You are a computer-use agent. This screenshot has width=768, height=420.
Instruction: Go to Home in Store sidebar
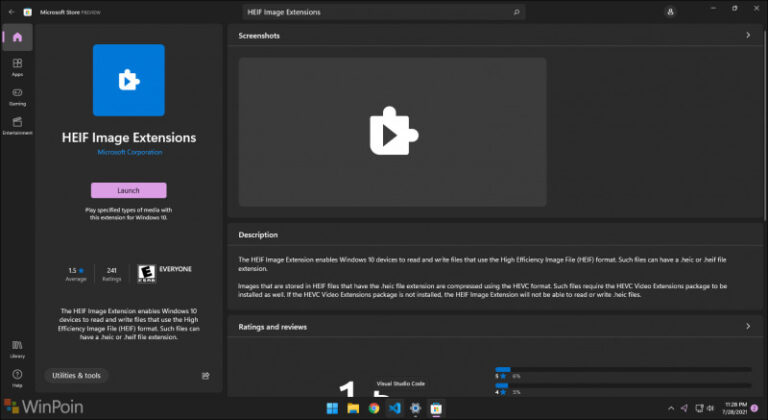(x=17, y=38)
